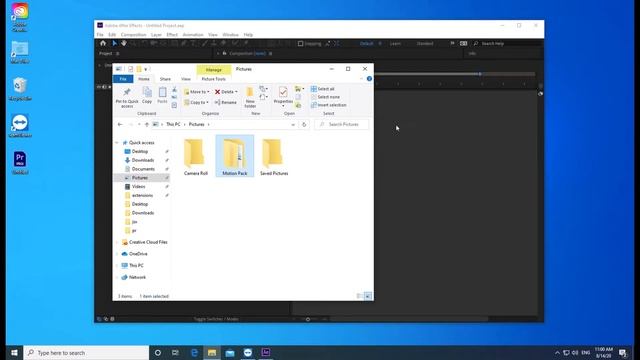Screen dimensions: 640x360
Task: Switch to the View ribbon tab
Action: (186, 79)
